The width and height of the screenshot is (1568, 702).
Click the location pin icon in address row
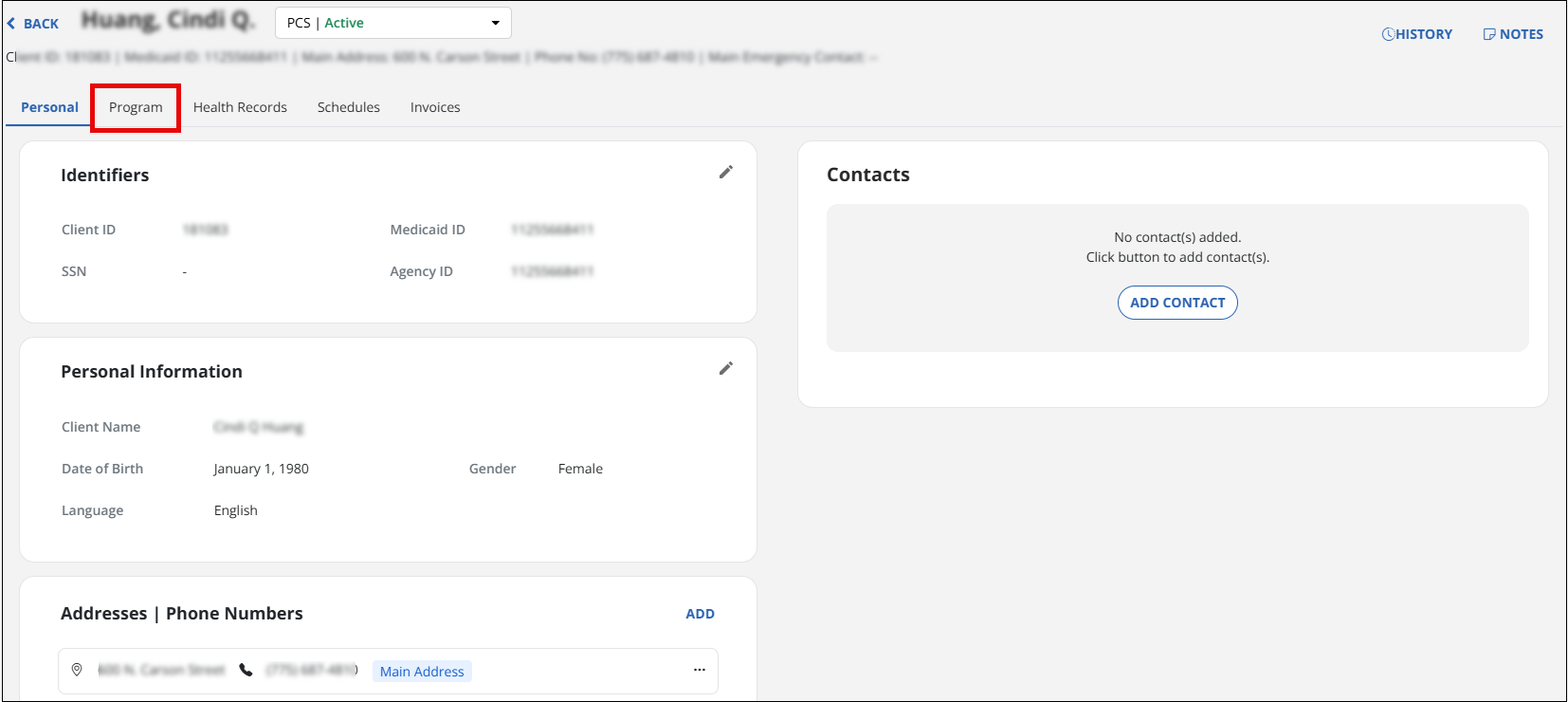tap(77, 670)
